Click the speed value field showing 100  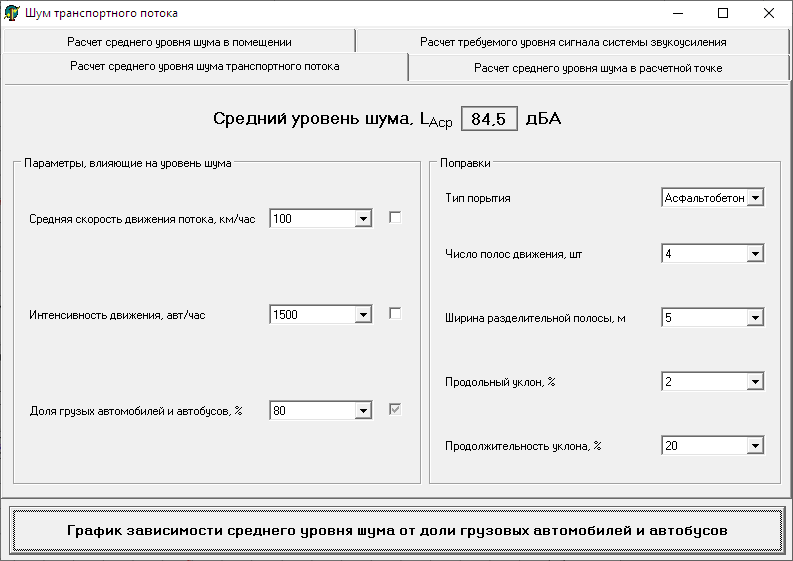click(313, 219)
